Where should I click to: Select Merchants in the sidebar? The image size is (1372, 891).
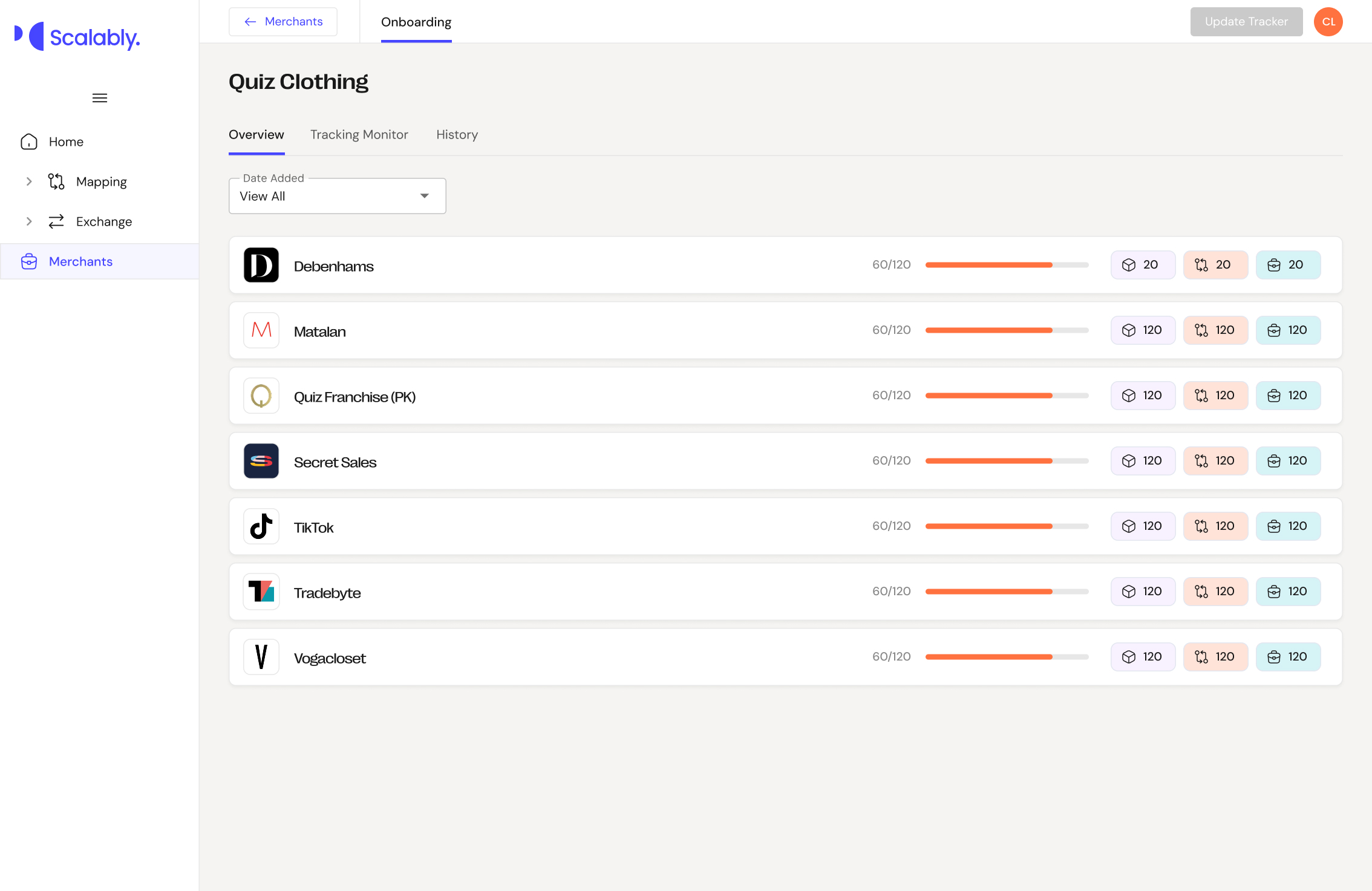pos(80,261)
